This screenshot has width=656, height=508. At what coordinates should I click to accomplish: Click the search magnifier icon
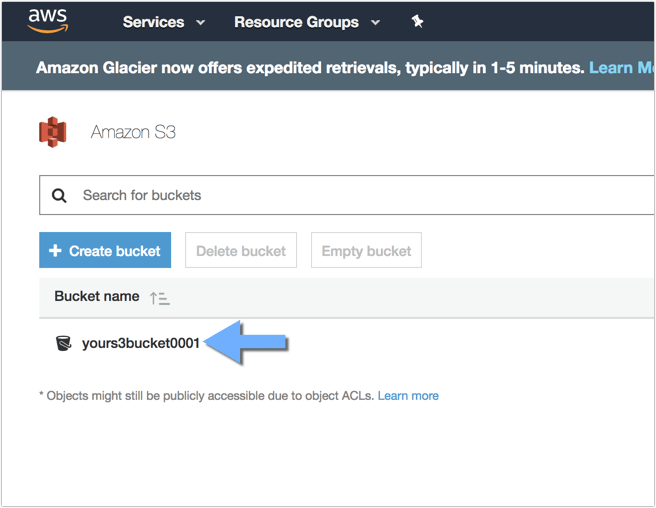[59, 195]
